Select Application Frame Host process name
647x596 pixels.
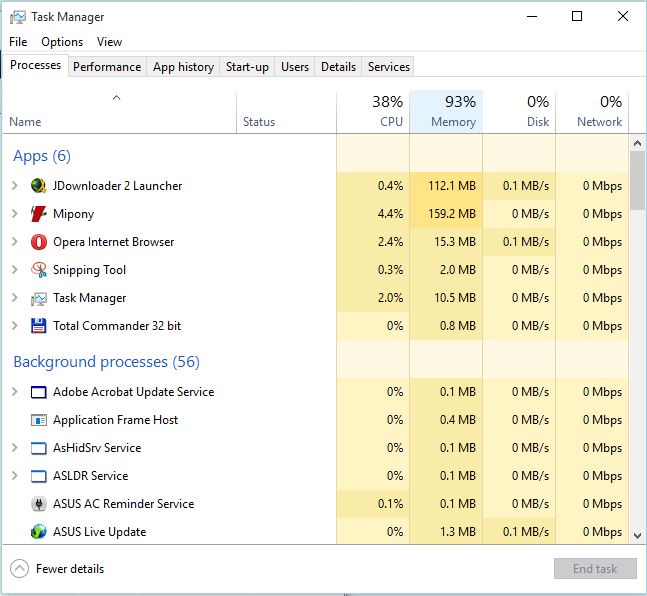click(115, 420)
